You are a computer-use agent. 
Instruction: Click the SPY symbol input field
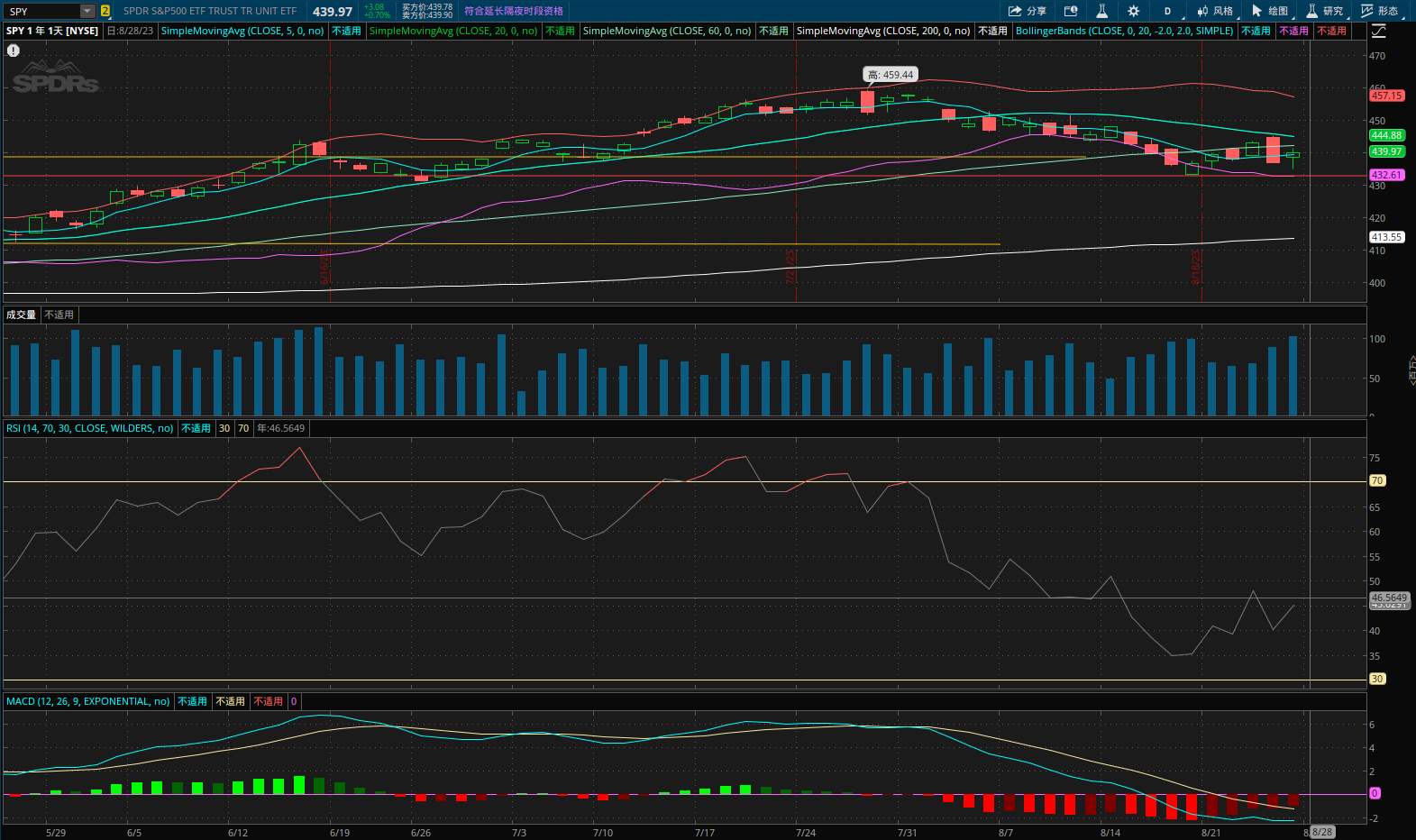pos(42,11)
